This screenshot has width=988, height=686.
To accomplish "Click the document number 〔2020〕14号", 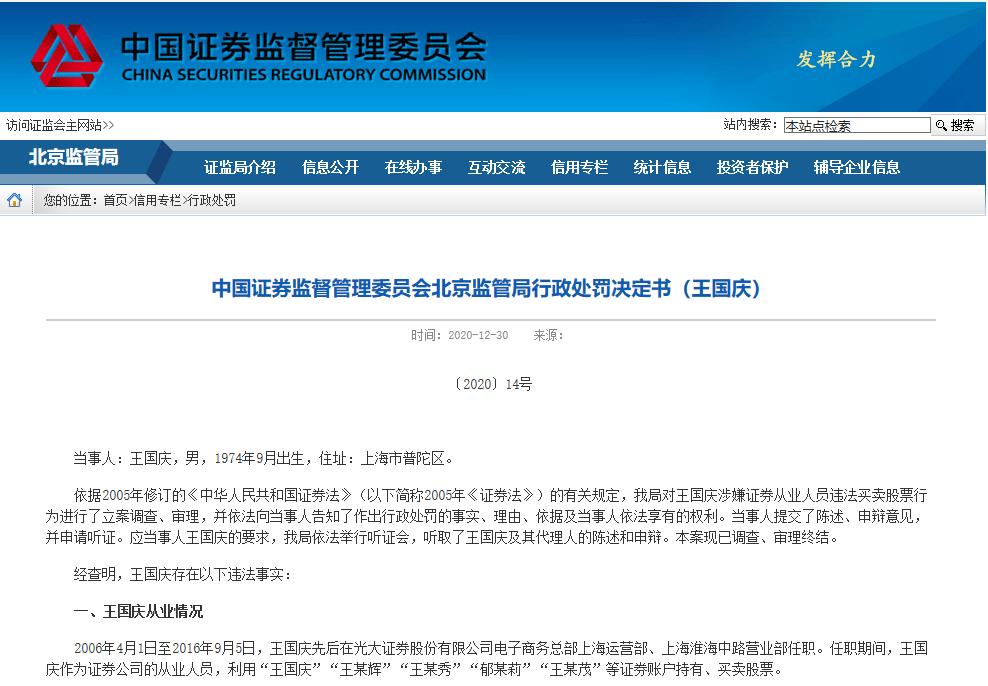I will click(493, 384).
